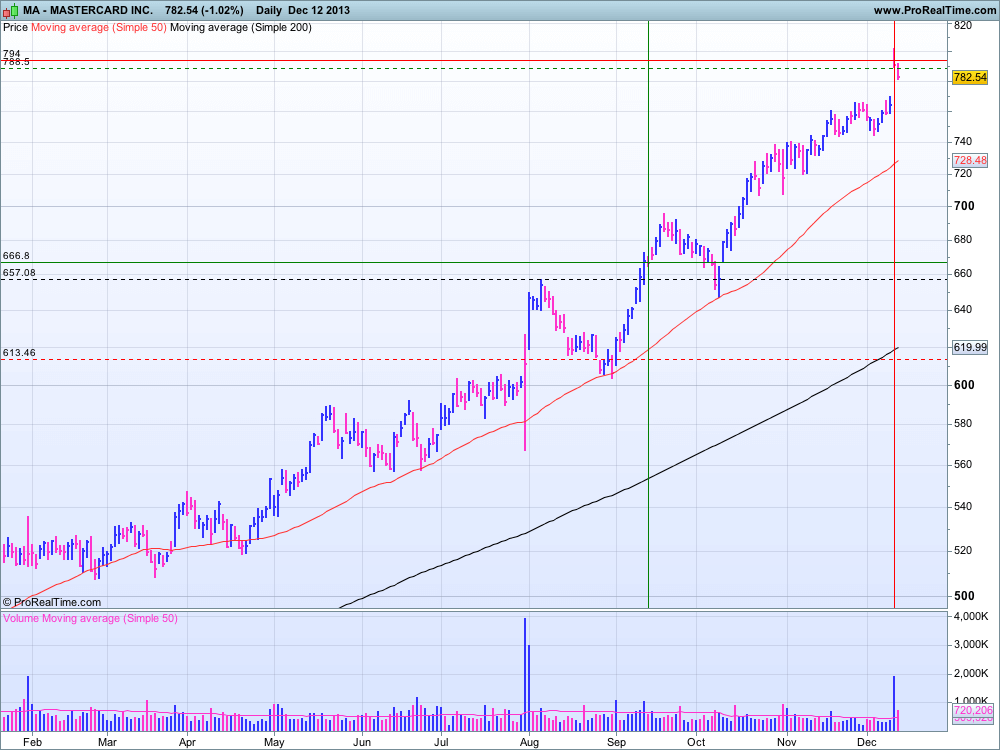Screen dimensions: 1000x750
Task: Click the Mar month label on time axis
Action: tap(107, 742)
